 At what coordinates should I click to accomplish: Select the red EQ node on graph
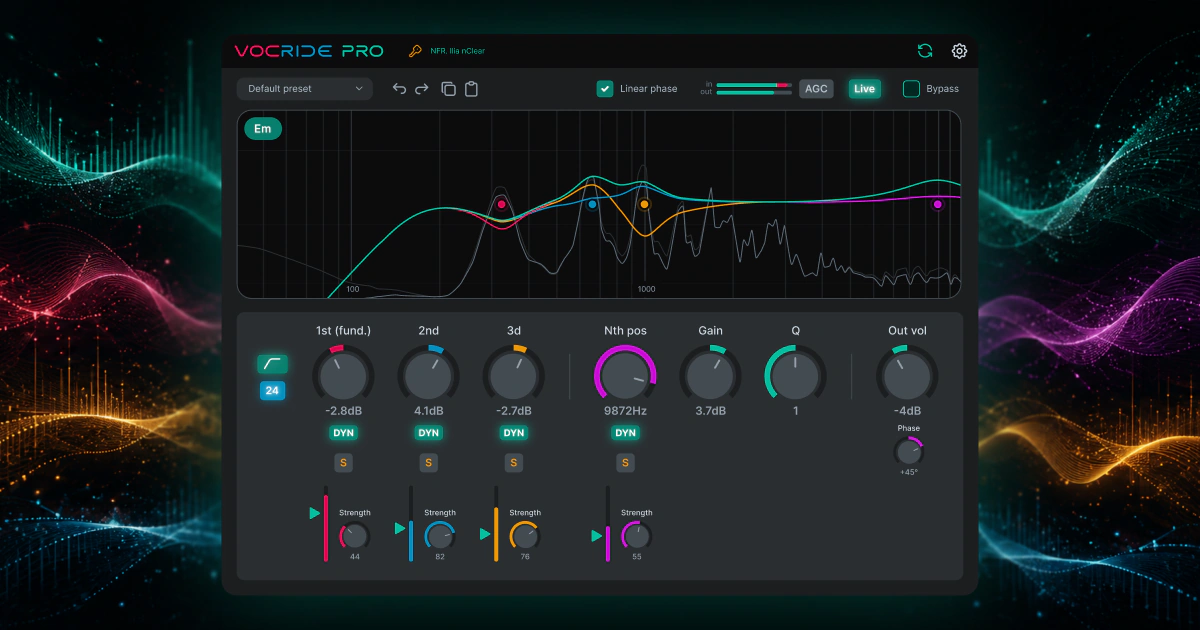point(502,204)
